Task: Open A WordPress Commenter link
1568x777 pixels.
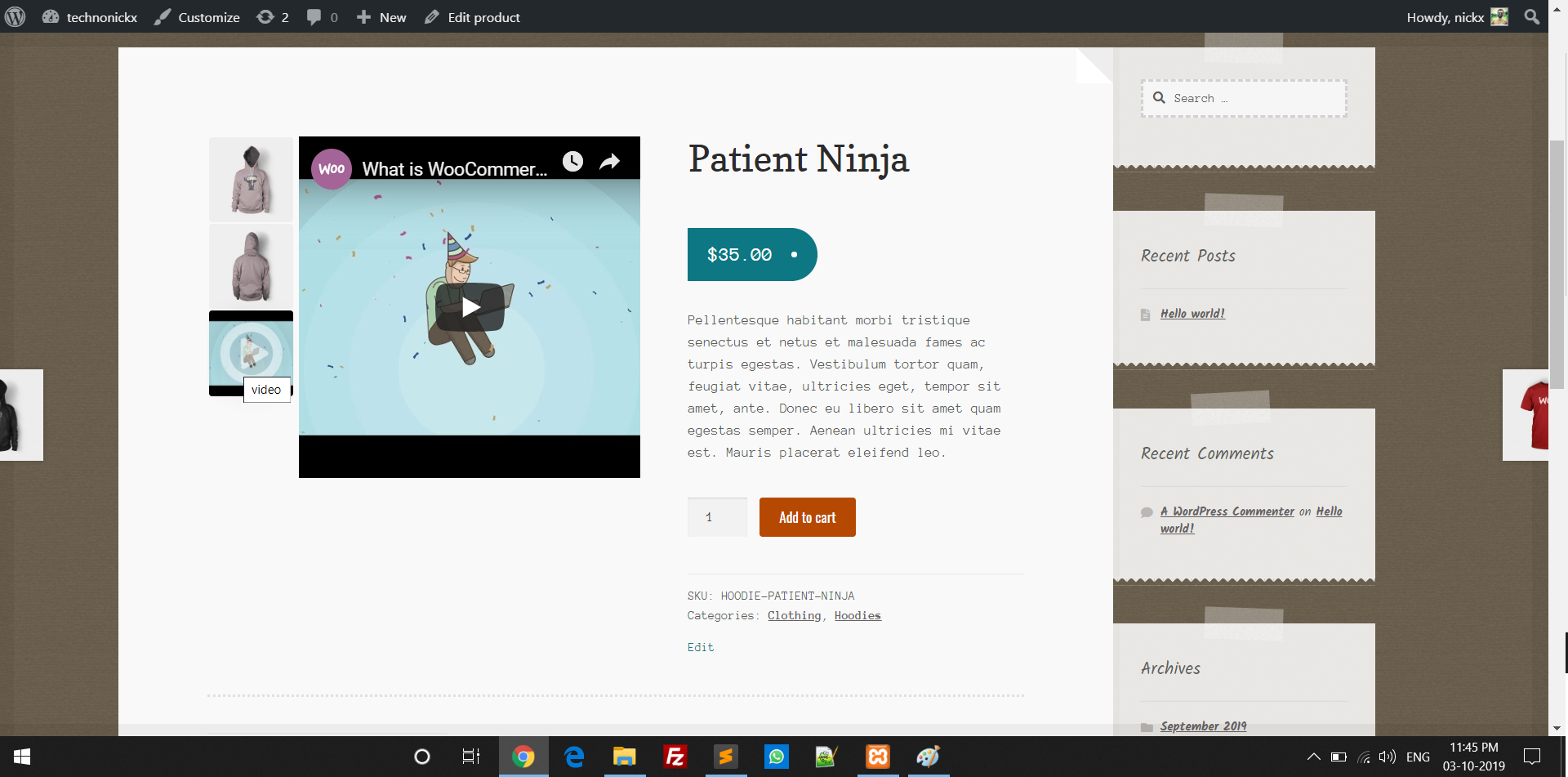Action: point(1227,511)
